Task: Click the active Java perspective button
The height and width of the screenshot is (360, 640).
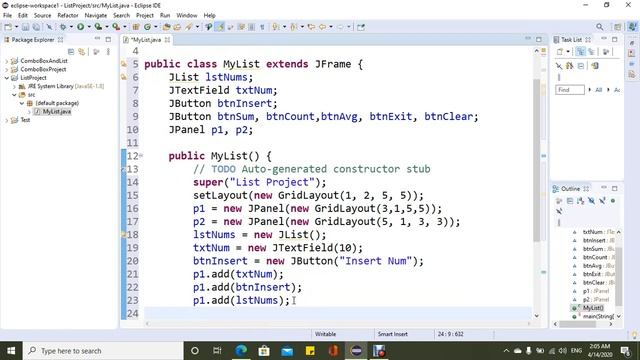Action: coord(632,27)
